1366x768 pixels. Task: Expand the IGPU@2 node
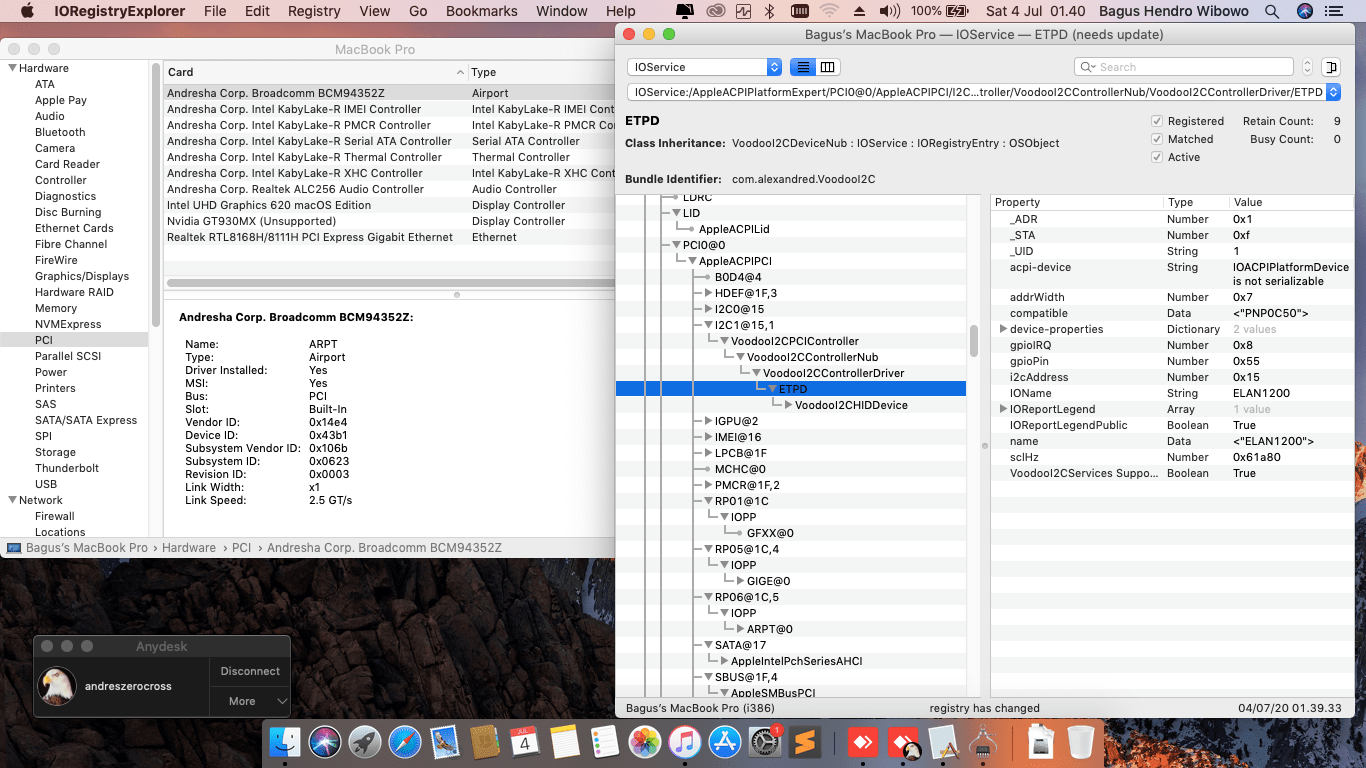708,421
